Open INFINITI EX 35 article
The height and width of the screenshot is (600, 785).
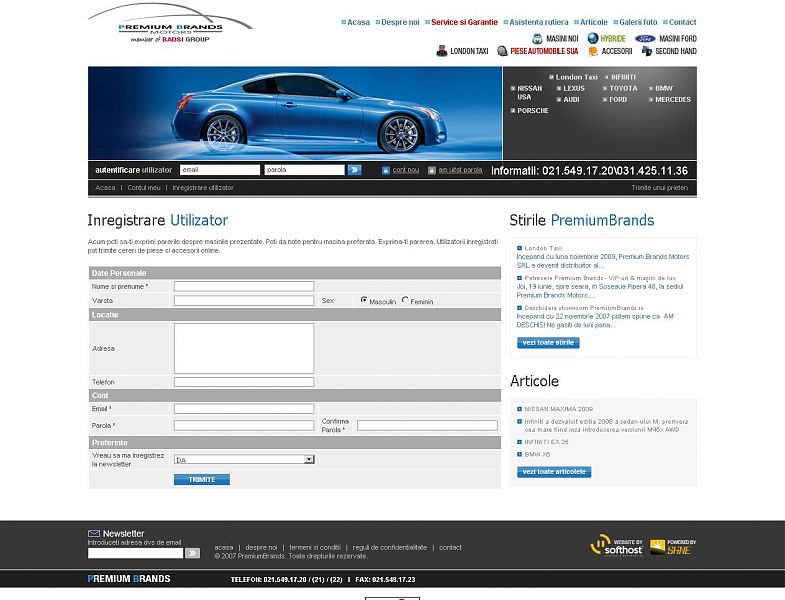coord(546,442)
